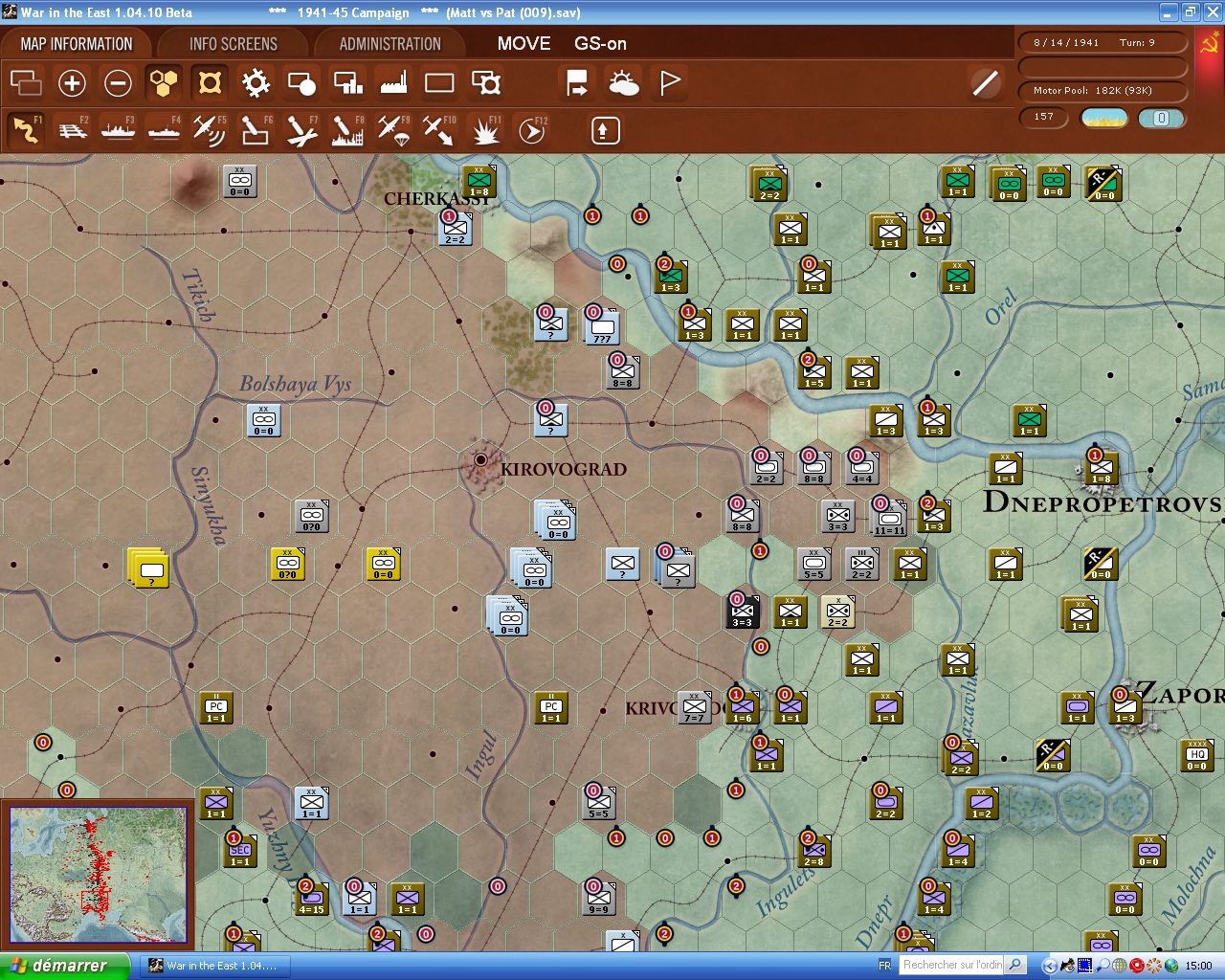The image size is (1225, 980).
Task: Click the diagonal slash round button
Action: click(985, 83)
